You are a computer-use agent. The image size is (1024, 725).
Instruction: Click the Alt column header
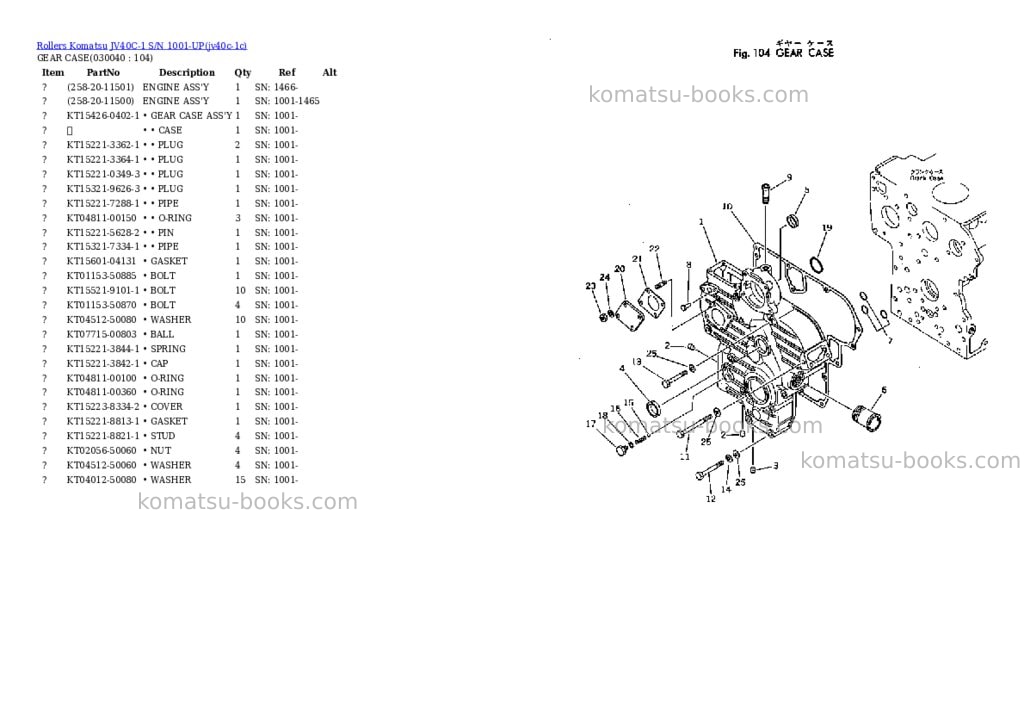click(330, 72)
